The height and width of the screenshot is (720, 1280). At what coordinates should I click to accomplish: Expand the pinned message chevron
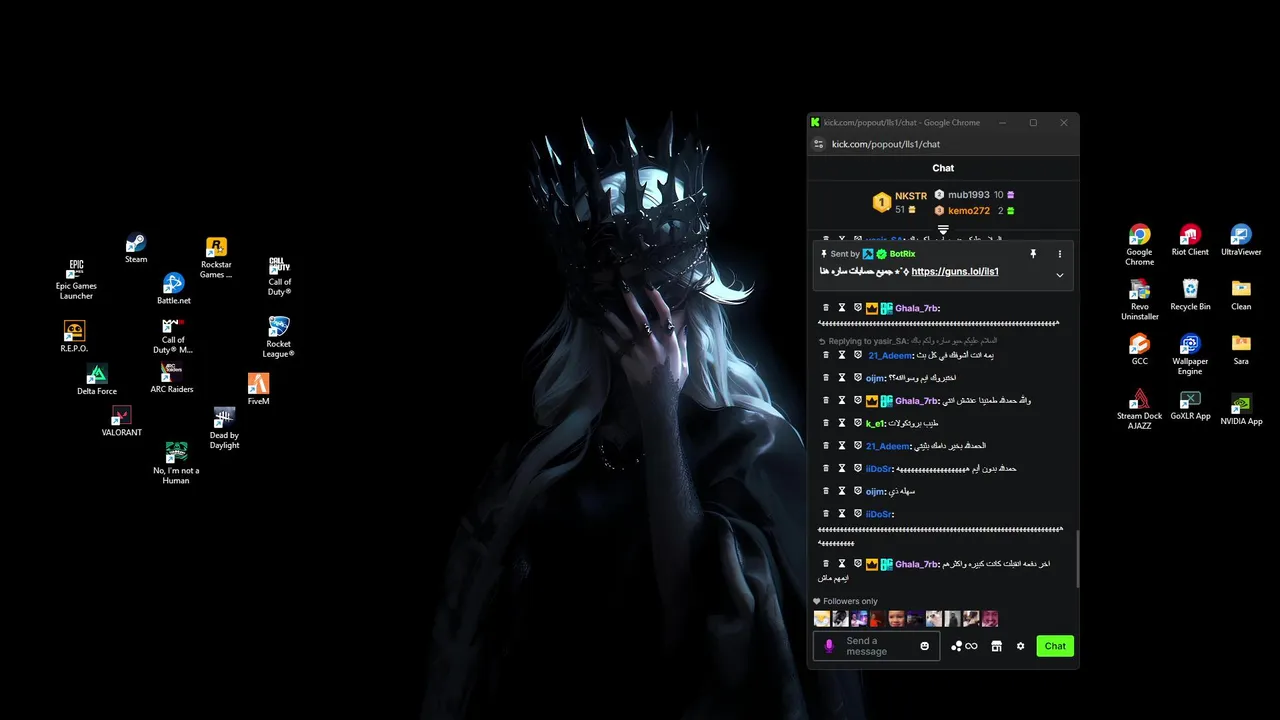click(1060, 275)
